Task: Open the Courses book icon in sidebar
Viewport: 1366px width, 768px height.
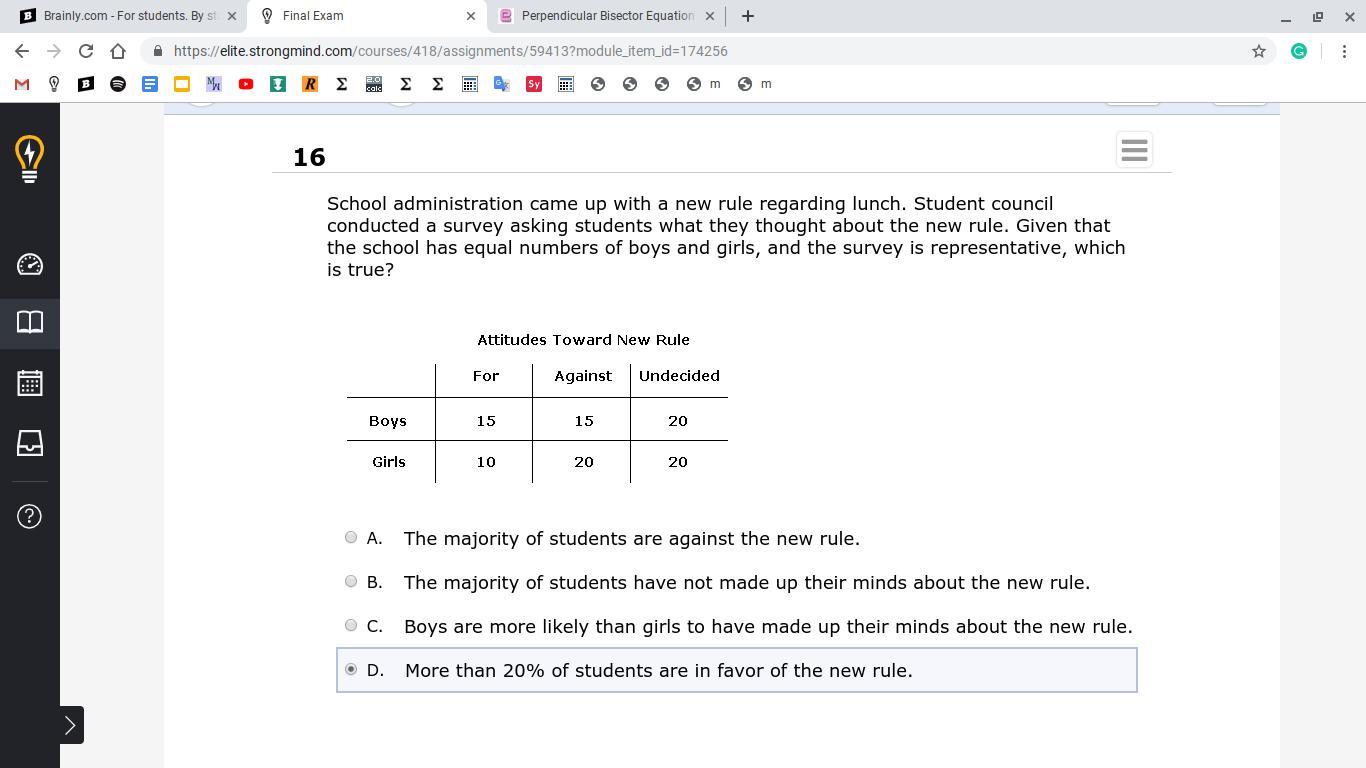Action: (30, 322)
